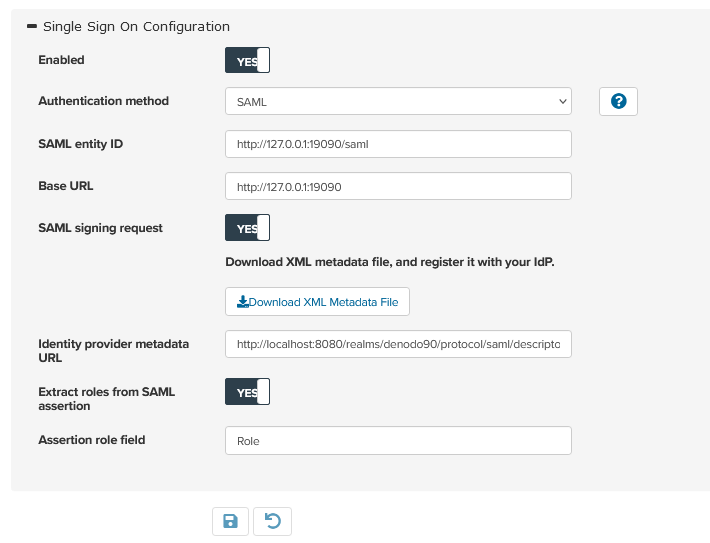
Task: Click the download icon on the metadata button
Action: [243, 302]
